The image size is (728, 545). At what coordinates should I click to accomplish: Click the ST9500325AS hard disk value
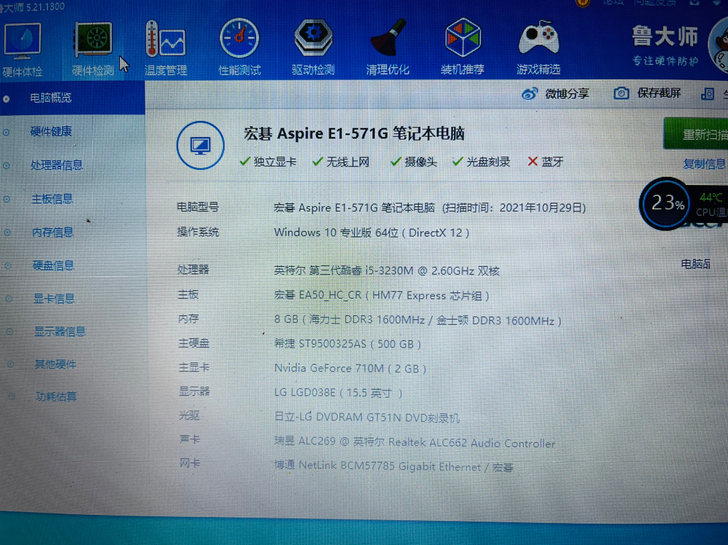(x=347, y=344)
